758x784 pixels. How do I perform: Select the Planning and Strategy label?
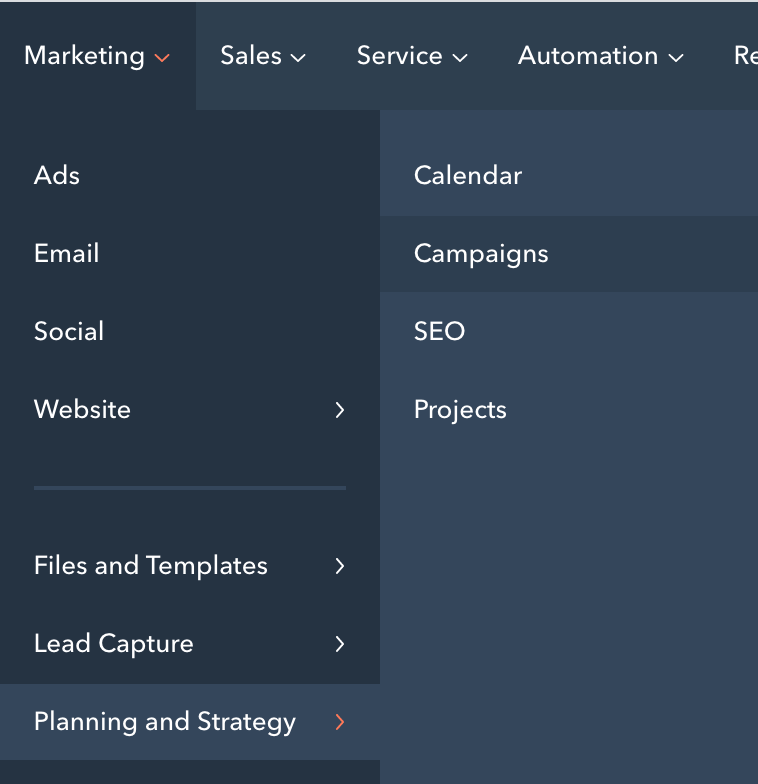click(x=165, y=721)
